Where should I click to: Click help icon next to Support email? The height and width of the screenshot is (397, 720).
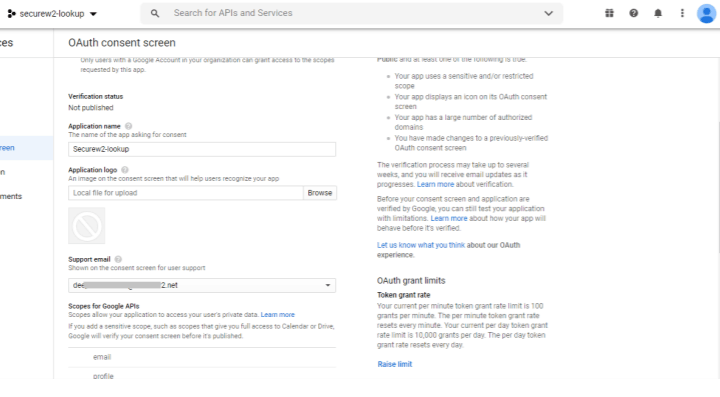tap(118, 259)
